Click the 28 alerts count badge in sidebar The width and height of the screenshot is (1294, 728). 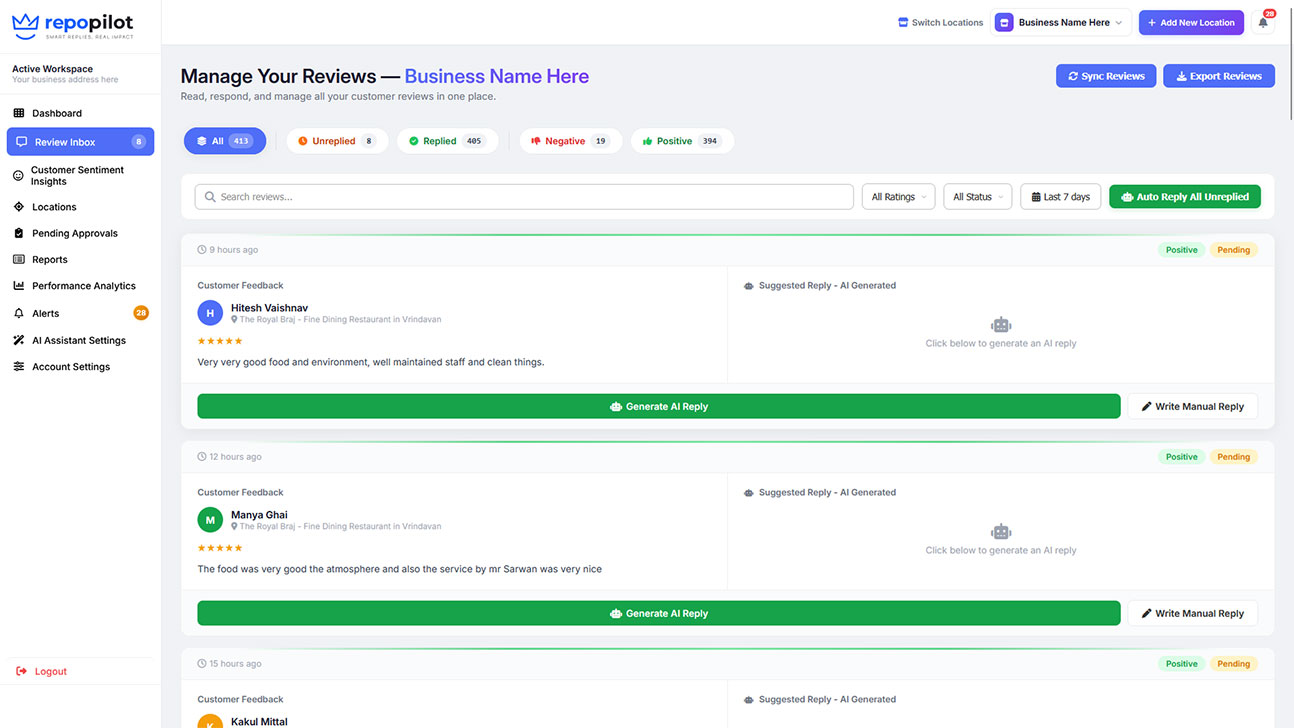[x=141, y=313]
